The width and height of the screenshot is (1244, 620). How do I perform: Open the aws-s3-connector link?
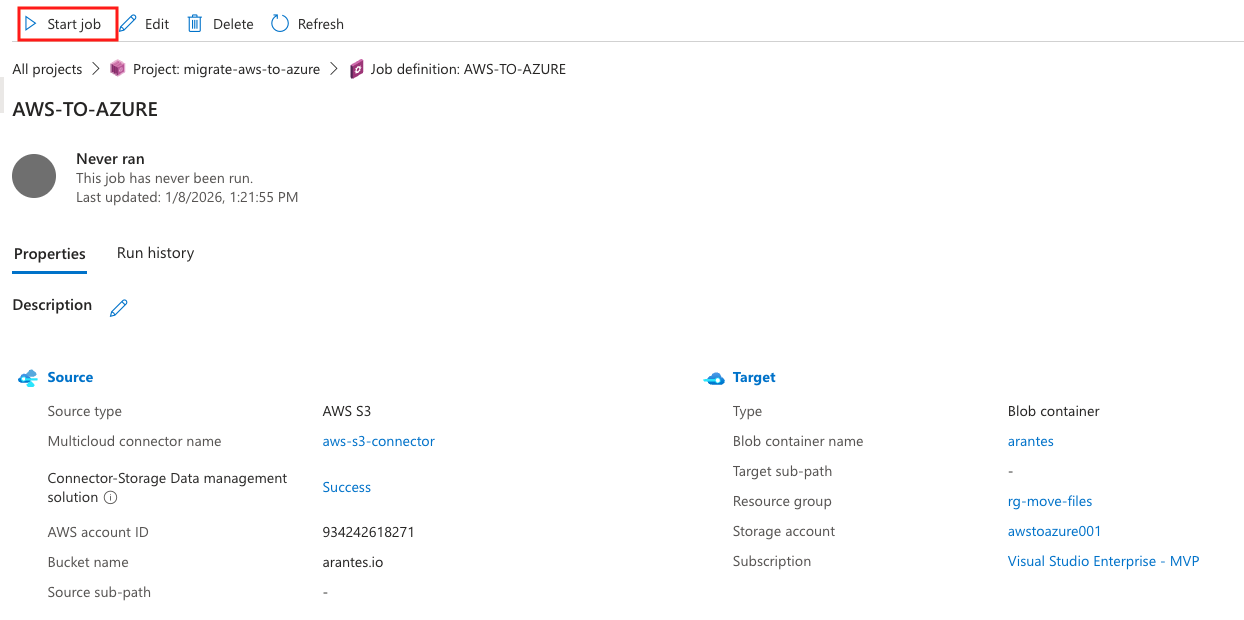(x=378, y=441)
